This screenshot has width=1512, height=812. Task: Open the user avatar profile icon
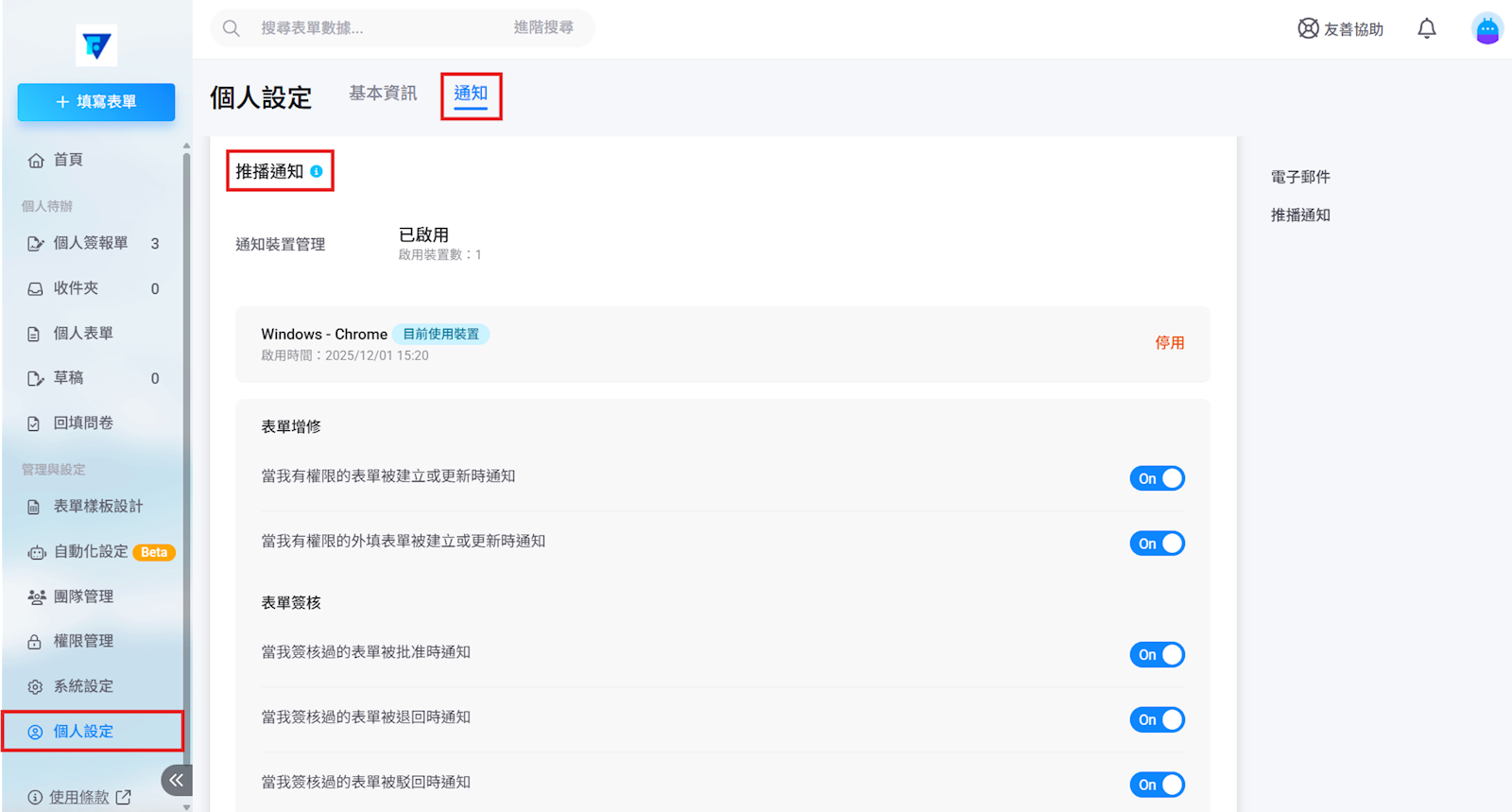click(x=1486, y=28)
